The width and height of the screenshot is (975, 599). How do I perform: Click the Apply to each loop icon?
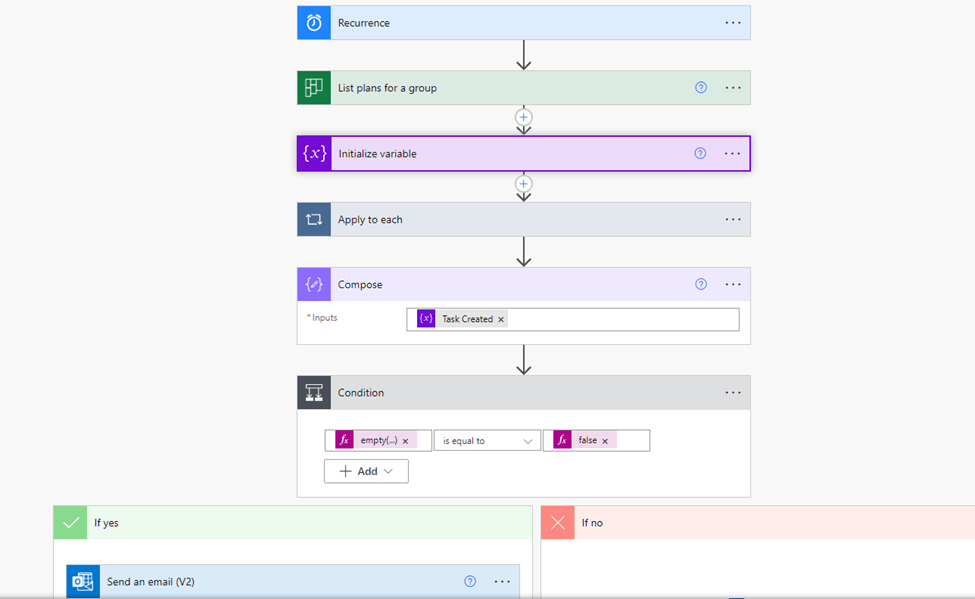[314, 220]
